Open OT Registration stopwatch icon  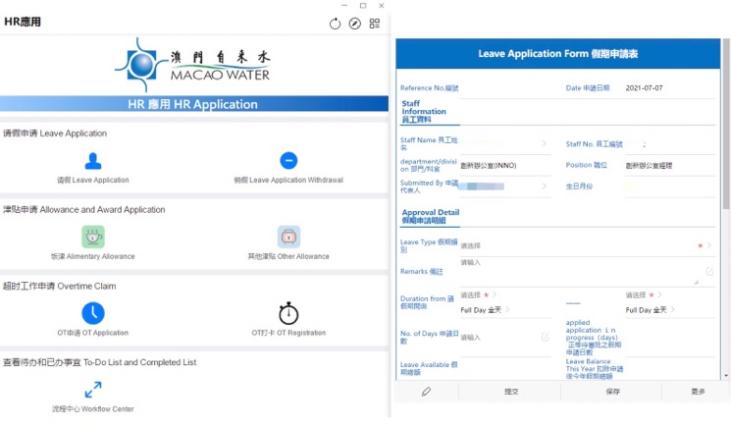tap(288, 314)
